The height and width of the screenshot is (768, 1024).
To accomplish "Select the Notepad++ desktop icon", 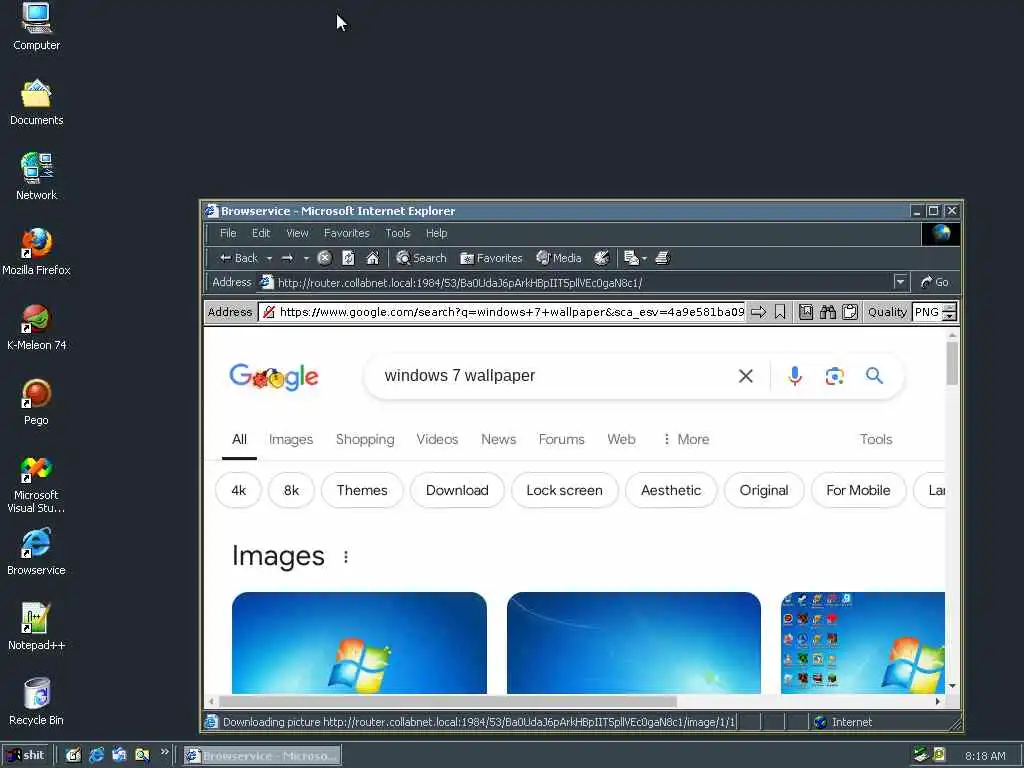I will (37, 627).
